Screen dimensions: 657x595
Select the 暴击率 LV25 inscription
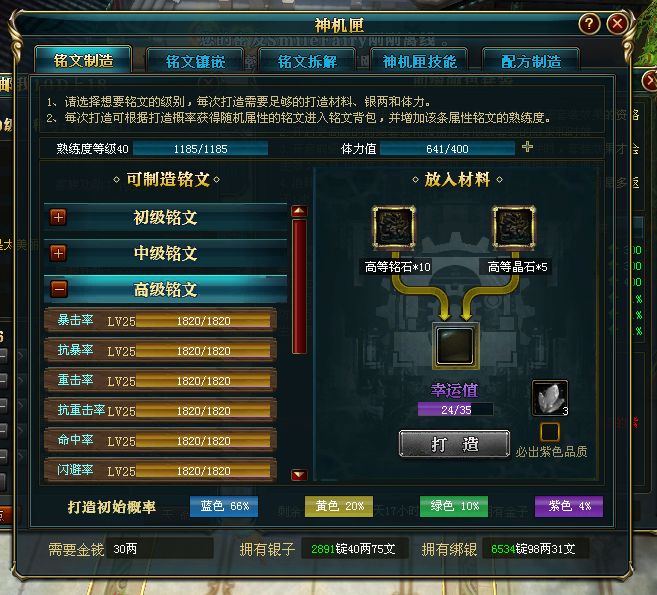(160, 321)
